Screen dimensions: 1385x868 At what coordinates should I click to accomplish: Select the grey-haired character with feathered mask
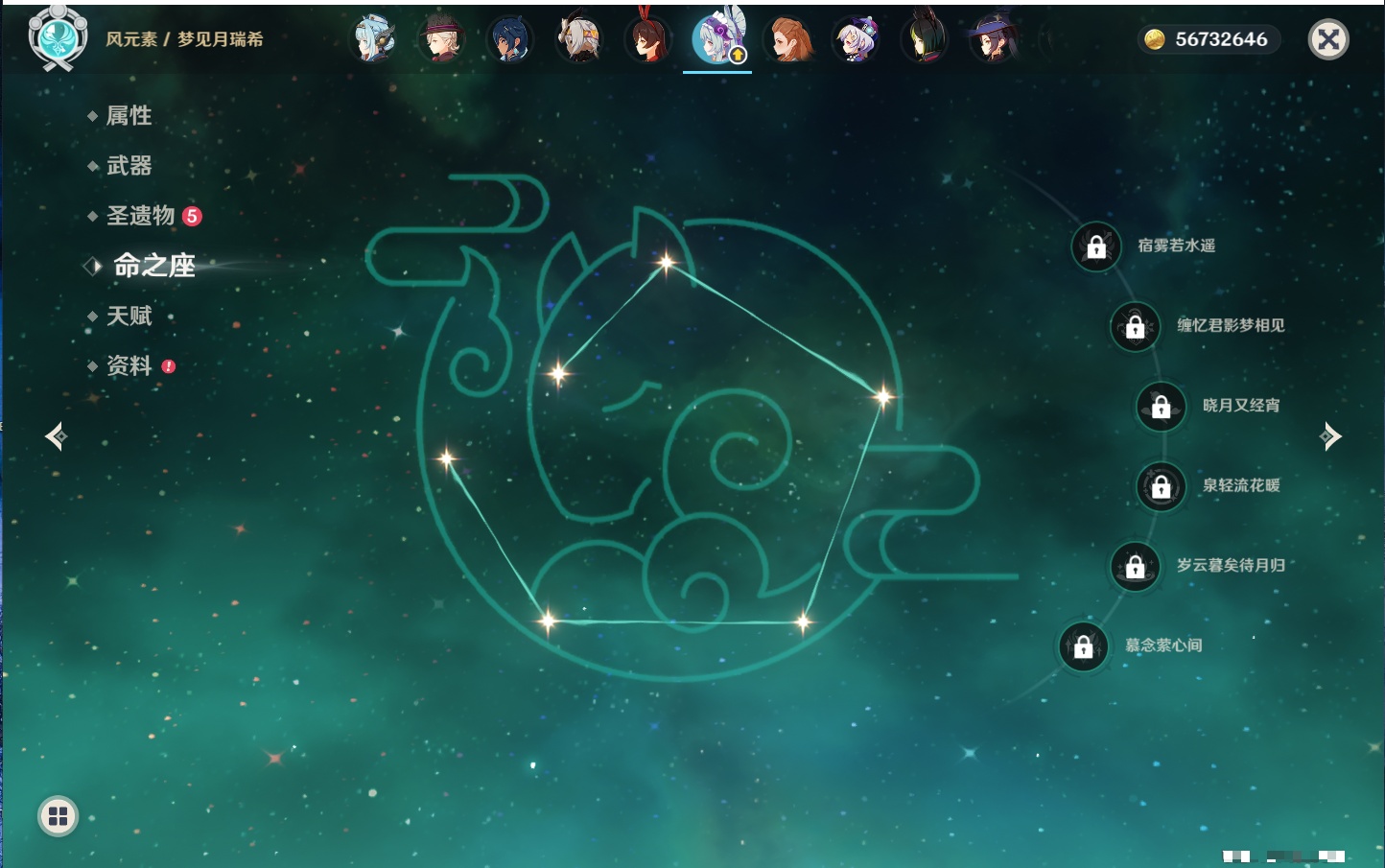(579, 38)
